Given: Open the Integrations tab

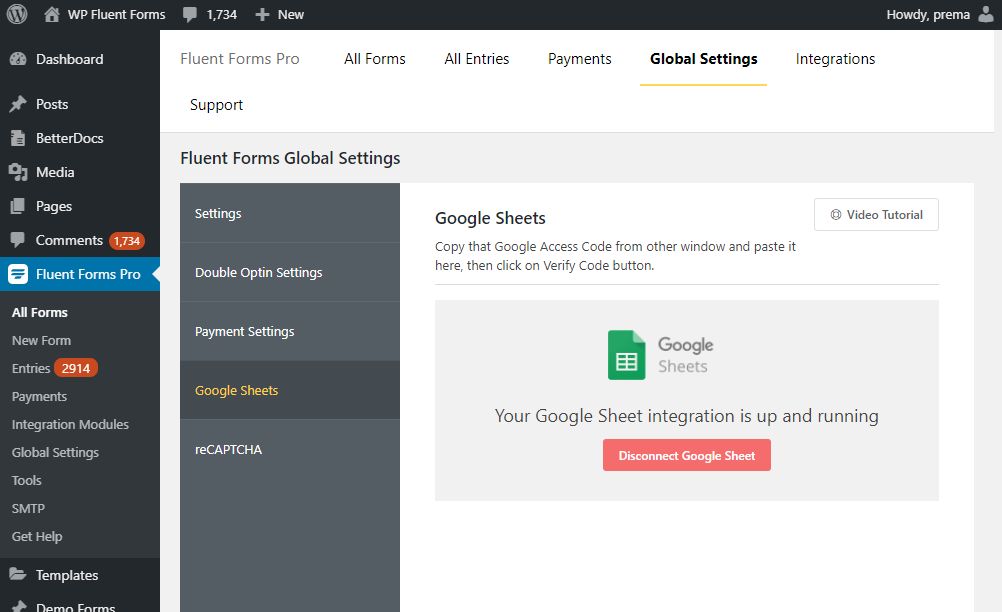Looking at the screenshot, I should coord(835,59).
